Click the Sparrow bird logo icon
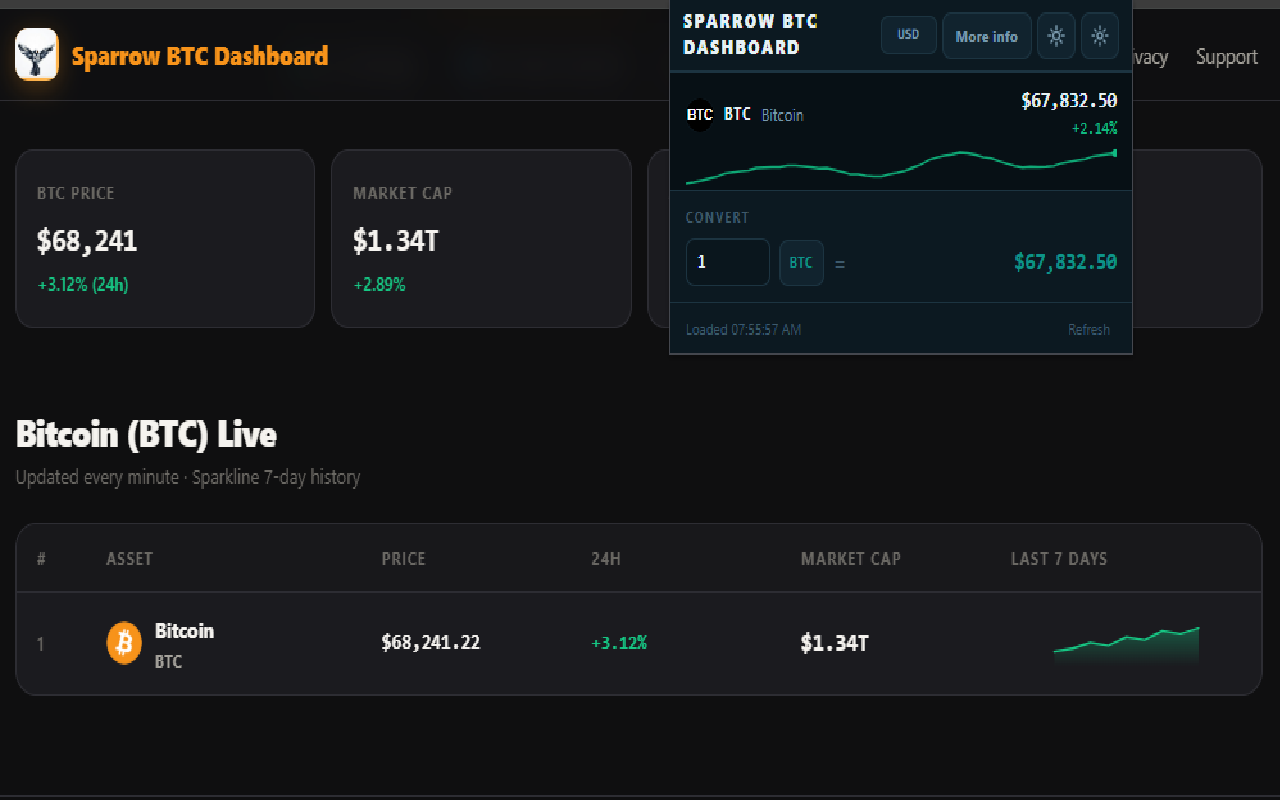This screenshot has width=1280, height=800. [x=37, y=55]
